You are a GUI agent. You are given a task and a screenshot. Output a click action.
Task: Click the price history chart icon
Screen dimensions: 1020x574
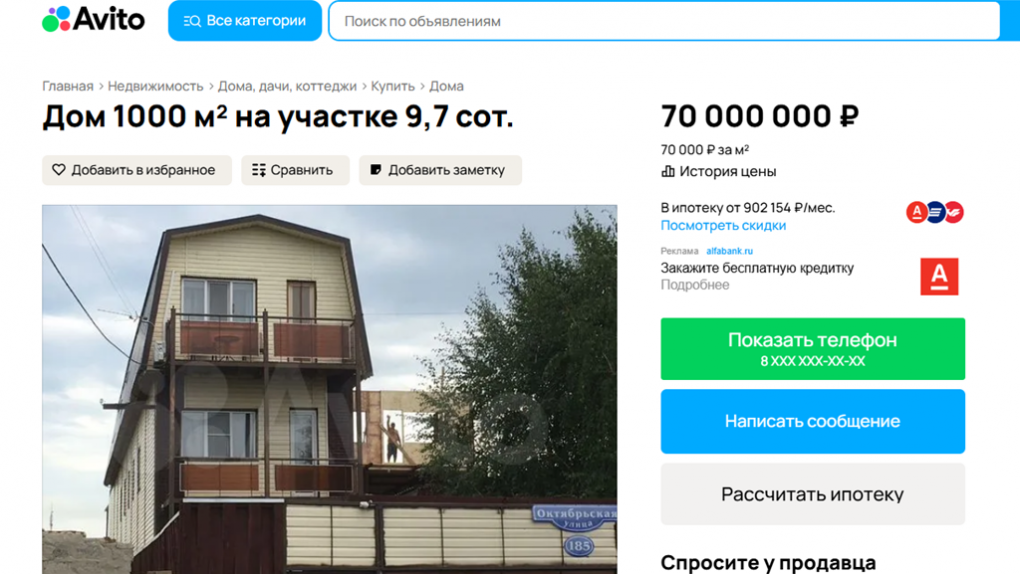tap(667, 171)
